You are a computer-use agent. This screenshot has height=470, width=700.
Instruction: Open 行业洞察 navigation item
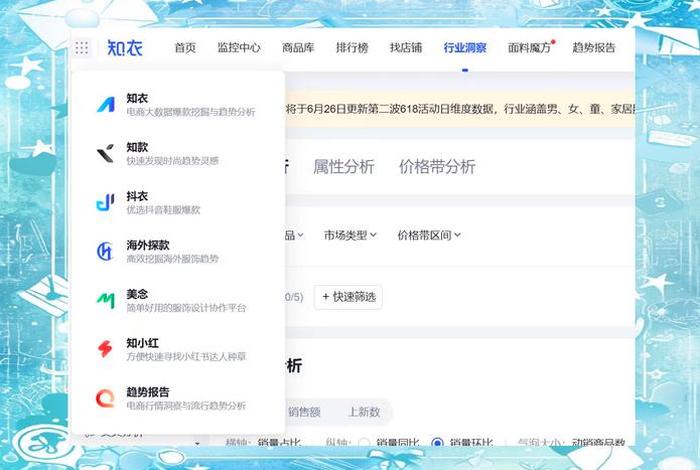click(x=465, y=48)
